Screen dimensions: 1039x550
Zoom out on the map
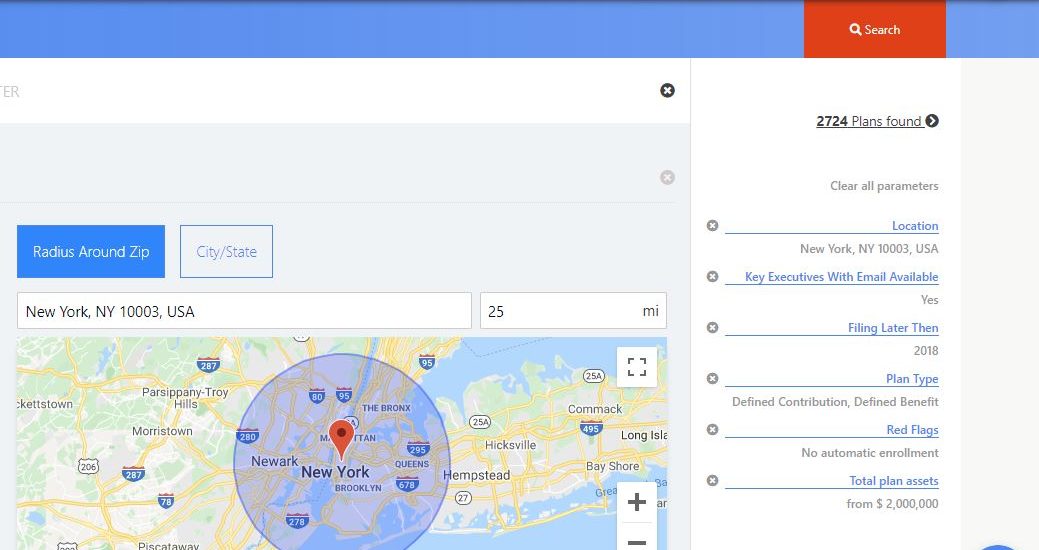(637, 542)
